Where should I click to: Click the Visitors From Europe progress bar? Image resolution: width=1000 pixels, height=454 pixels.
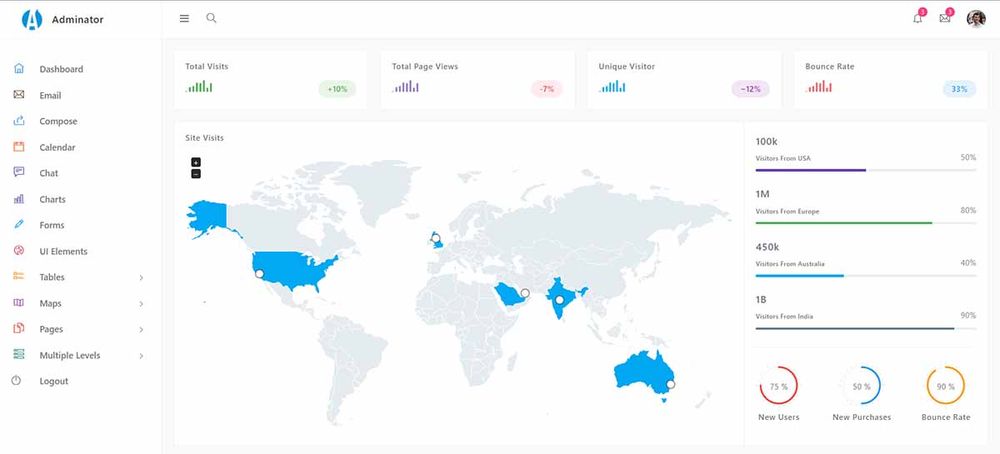[866, 223]
